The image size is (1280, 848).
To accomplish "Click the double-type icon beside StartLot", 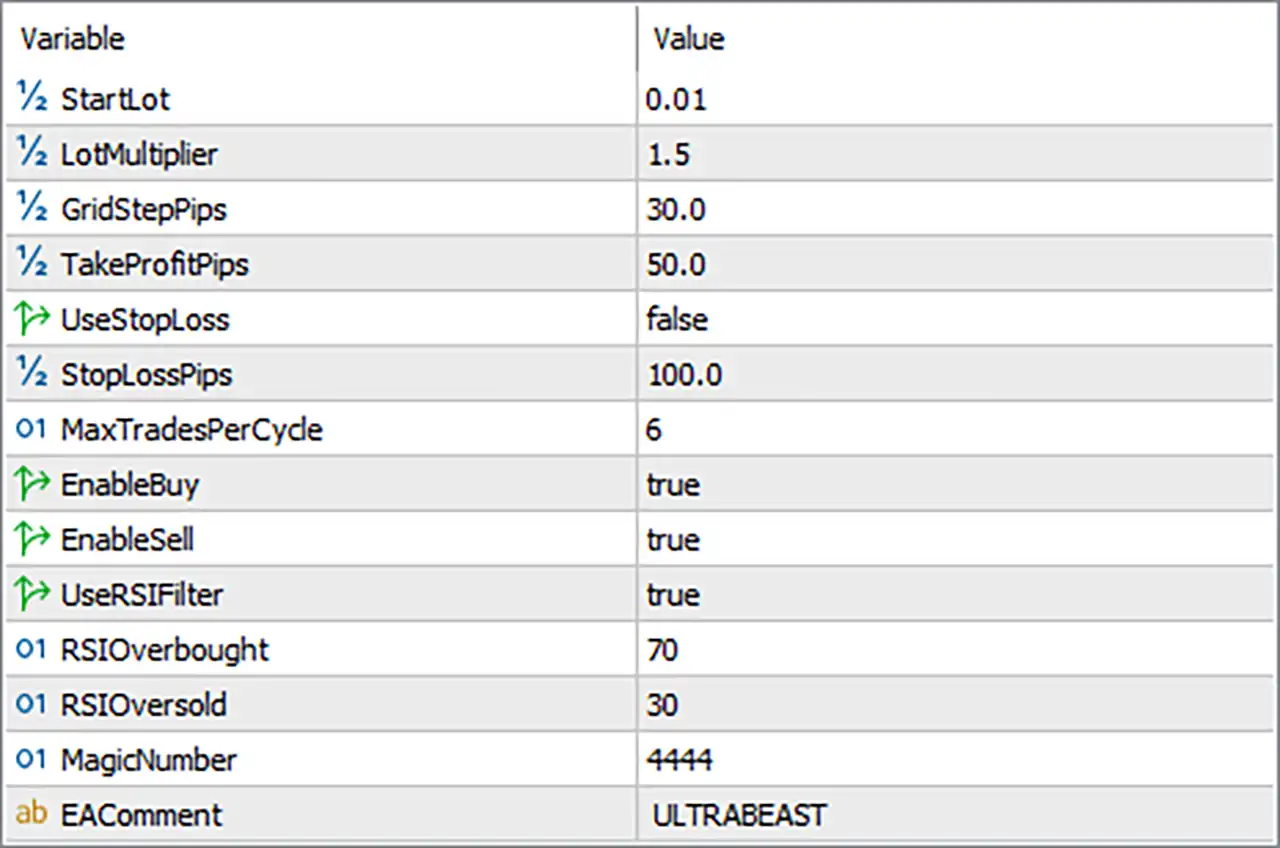I will [32, 98].
